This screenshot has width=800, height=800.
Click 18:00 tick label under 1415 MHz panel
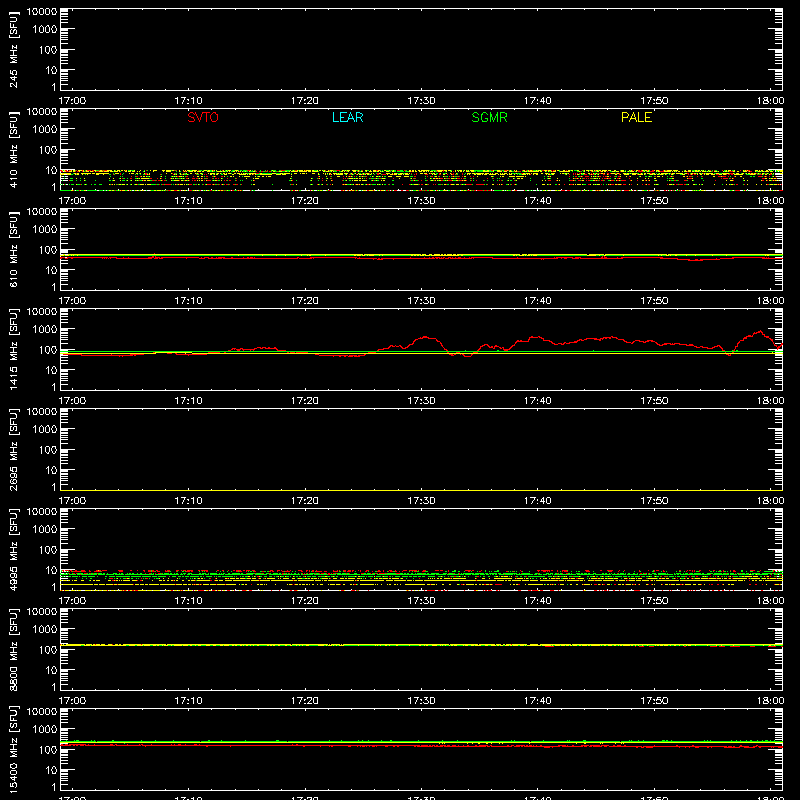coord(770,401)
